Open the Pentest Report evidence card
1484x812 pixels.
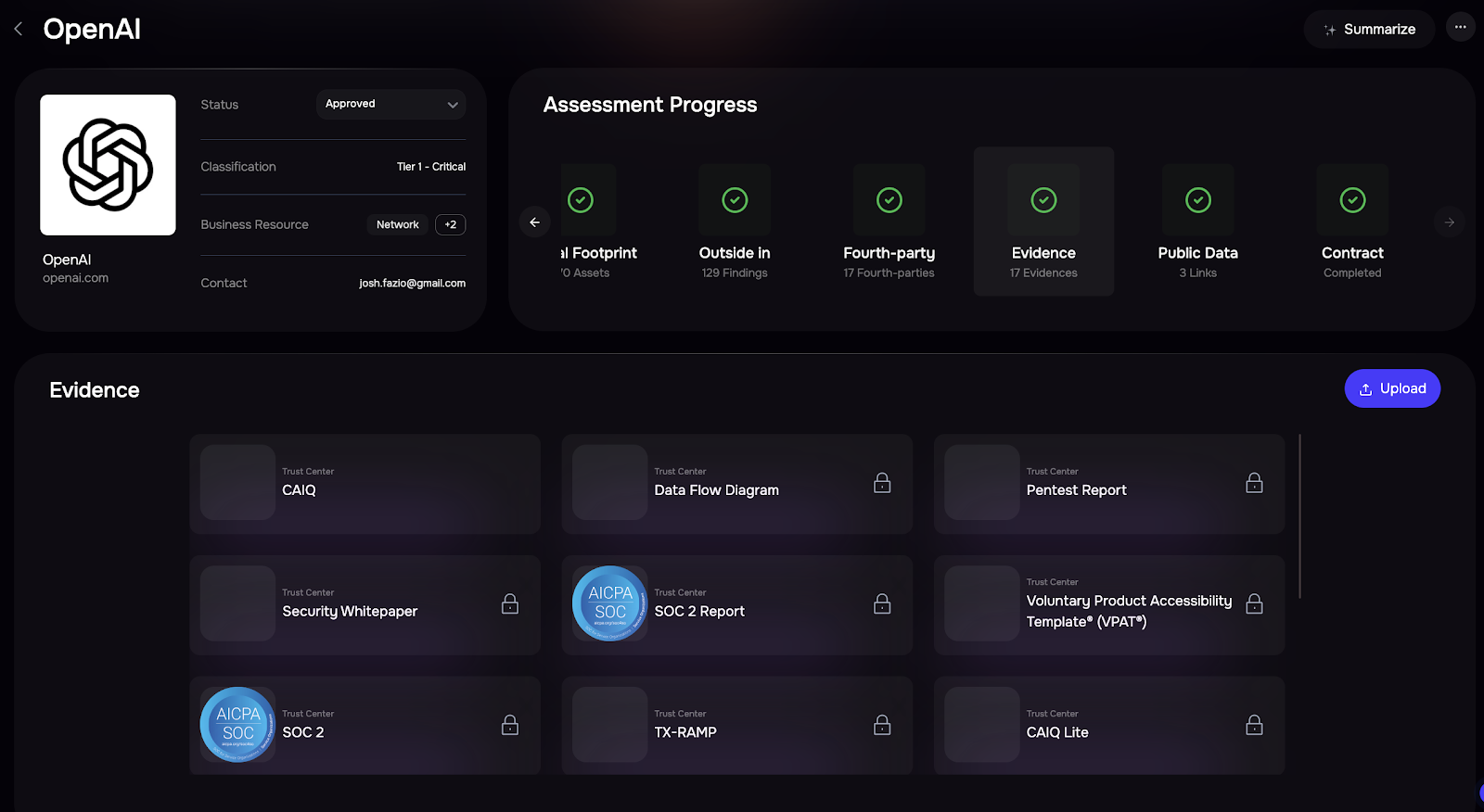[1109, 483]
